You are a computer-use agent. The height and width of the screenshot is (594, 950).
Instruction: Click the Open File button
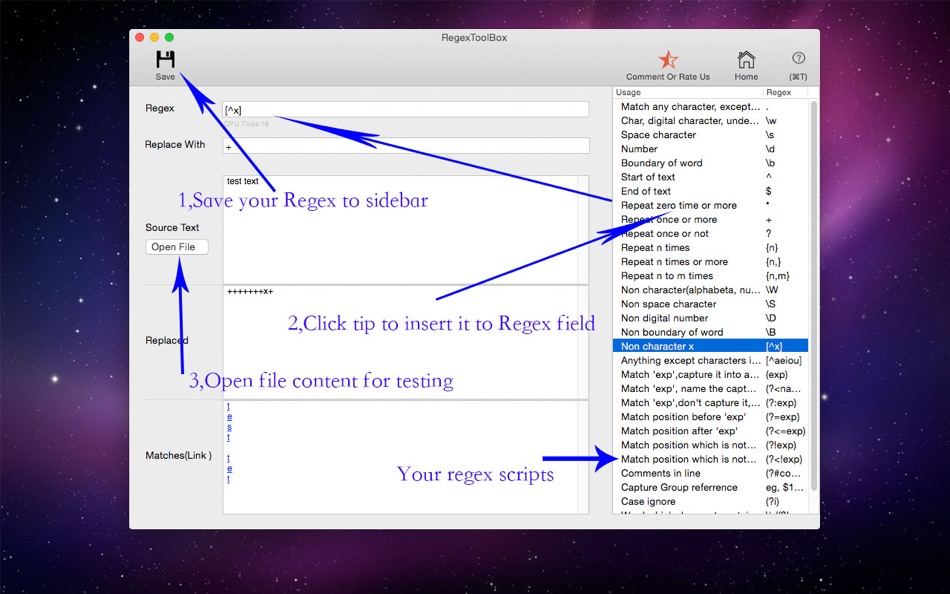tap(177, 247)
